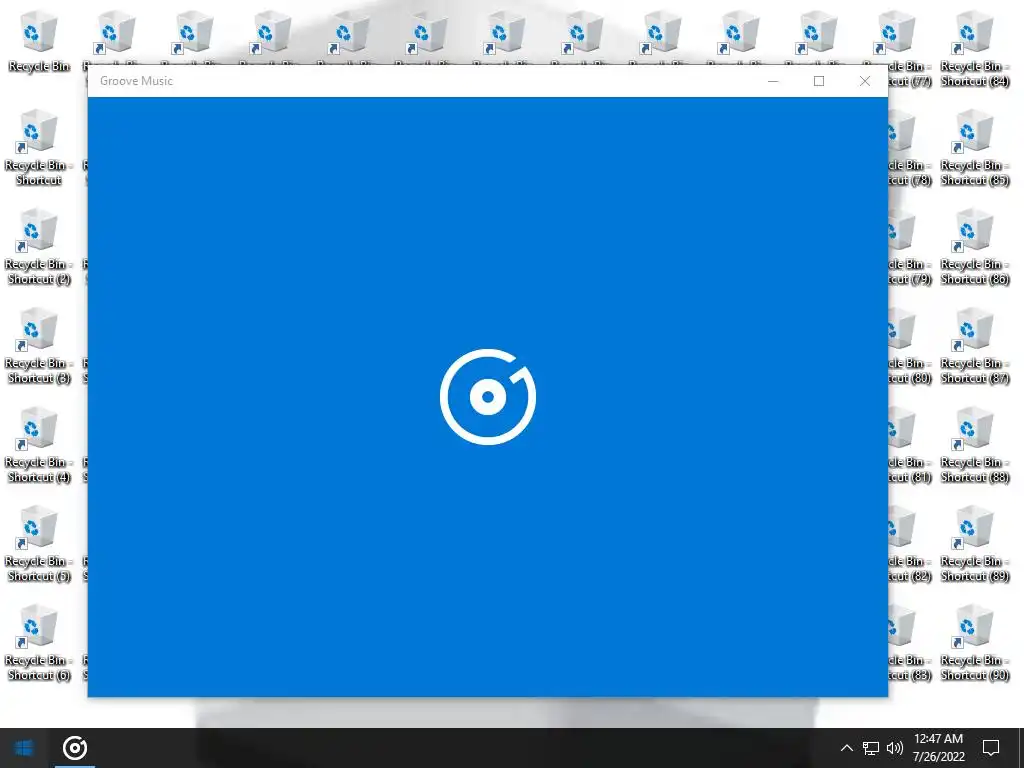Select Recycle Bin - Shortcut (2) icon
1024x768 pixels.
coord(39,248)
